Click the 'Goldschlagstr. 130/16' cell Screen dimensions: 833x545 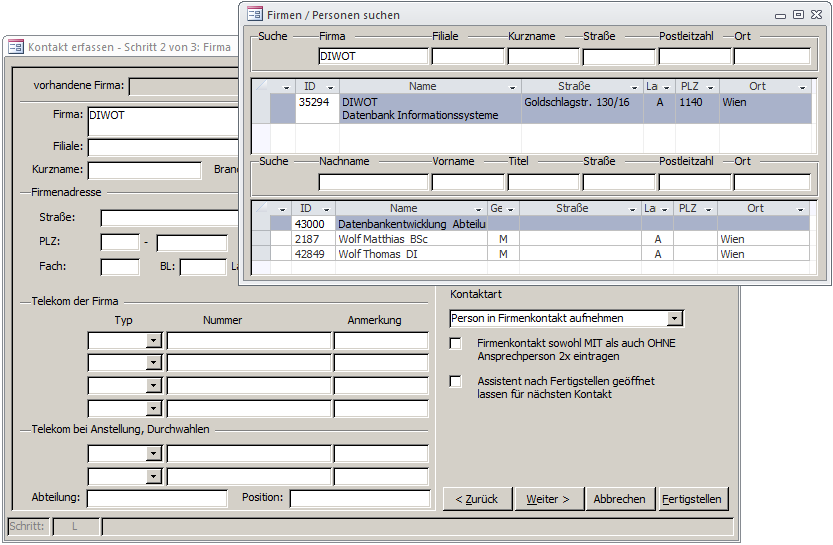[x=582, y=108]
